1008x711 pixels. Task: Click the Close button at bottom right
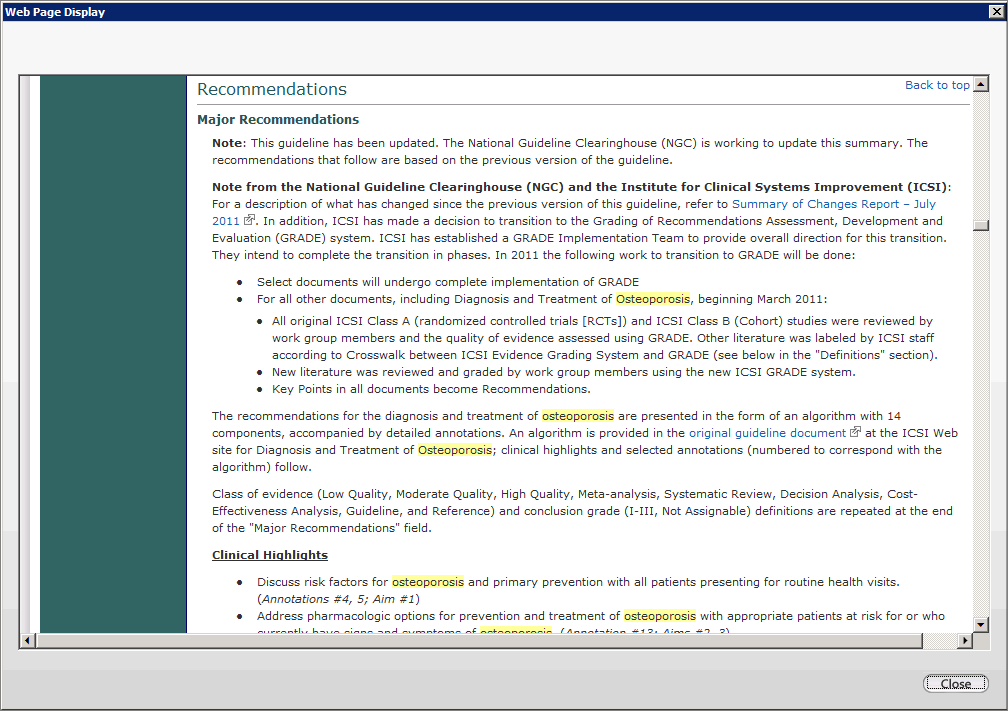click(955, 683)
